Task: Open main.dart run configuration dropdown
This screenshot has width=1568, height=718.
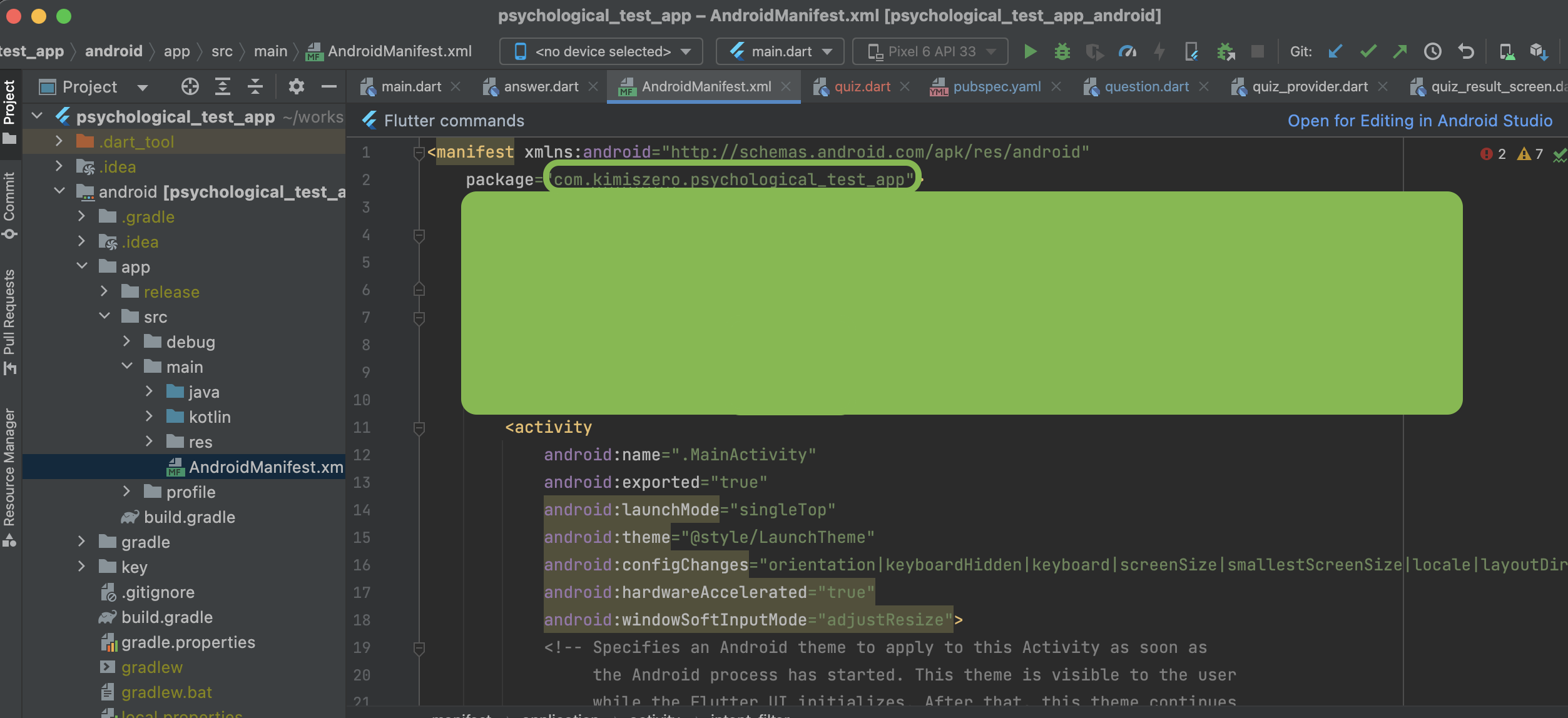Action: (x=780, y=51)
